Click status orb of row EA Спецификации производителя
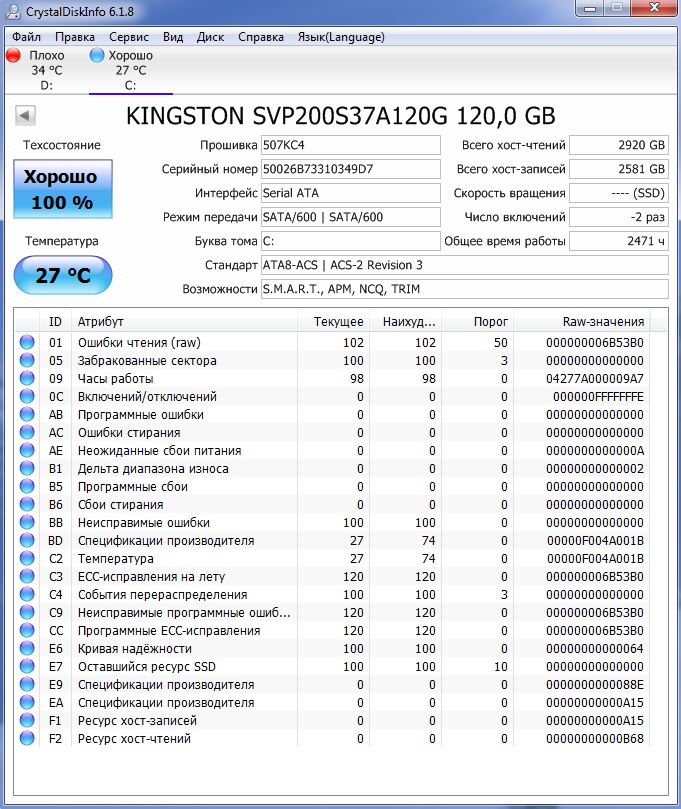 pyautogui.click(x=27, y=702)
